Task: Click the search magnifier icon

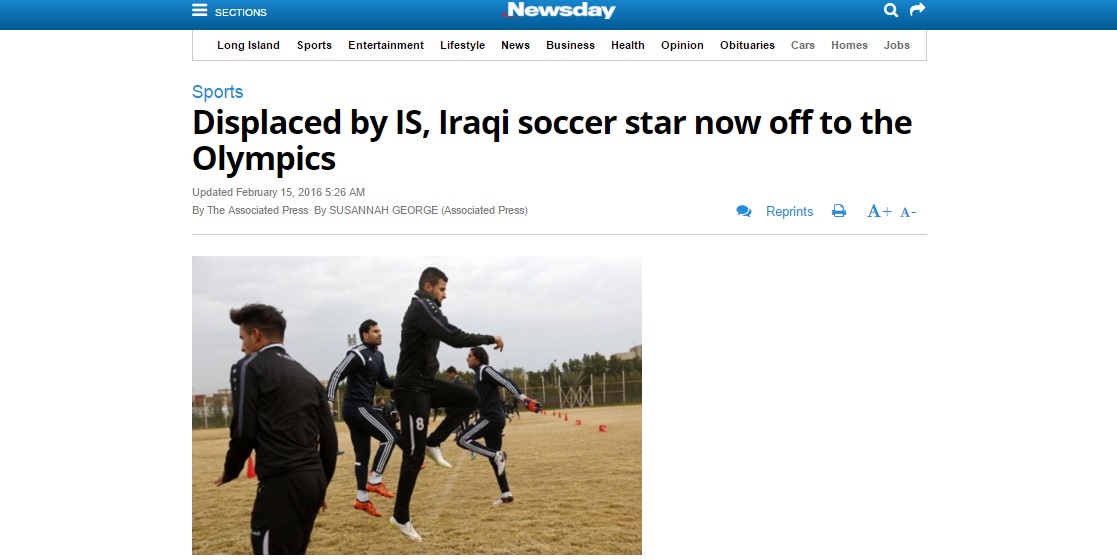Action: pyautogui.click(x=890, y=10)
